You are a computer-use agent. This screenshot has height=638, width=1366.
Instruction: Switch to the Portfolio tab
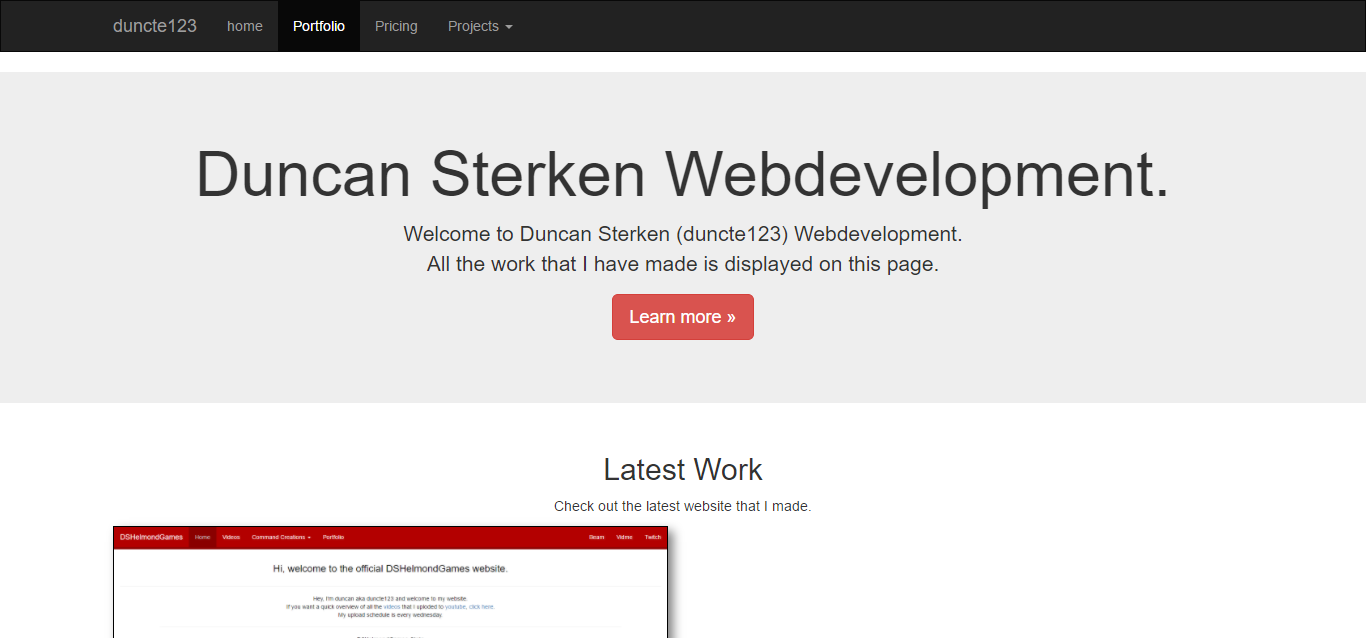318,26
